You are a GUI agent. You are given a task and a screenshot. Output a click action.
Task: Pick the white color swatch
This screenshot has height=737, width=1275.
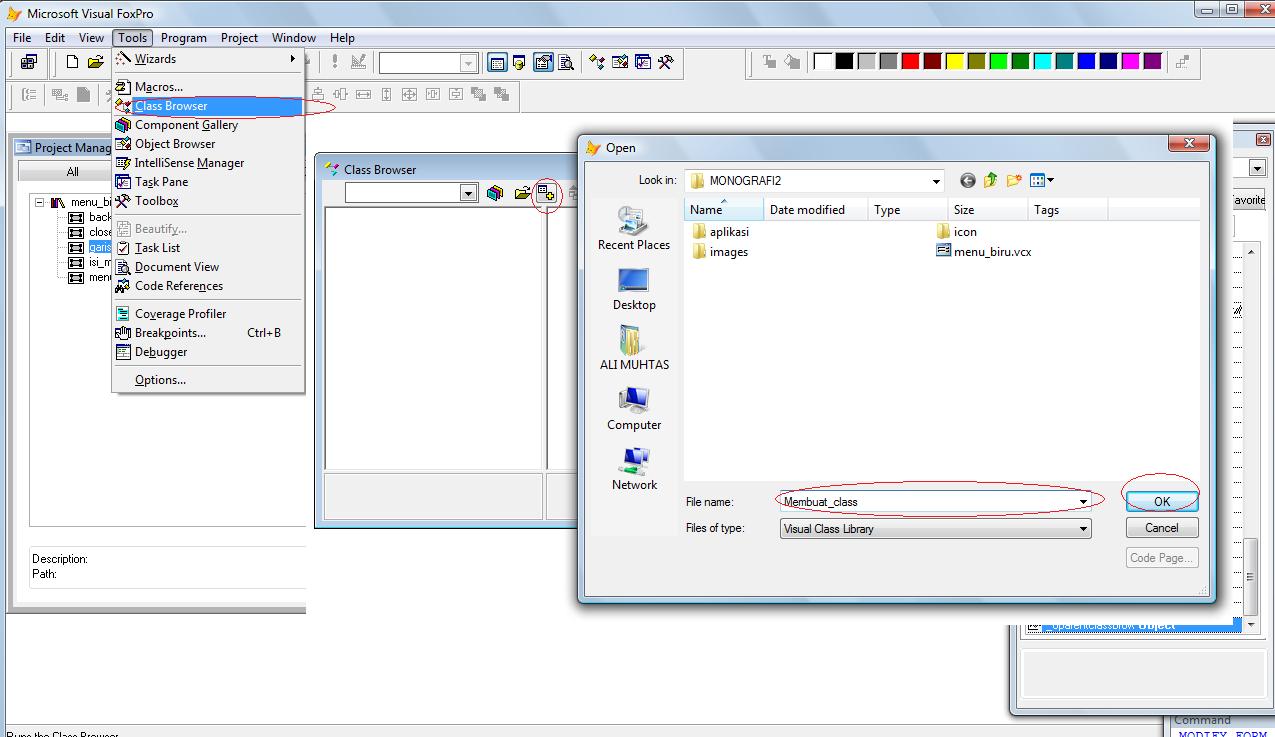(823, 62)
